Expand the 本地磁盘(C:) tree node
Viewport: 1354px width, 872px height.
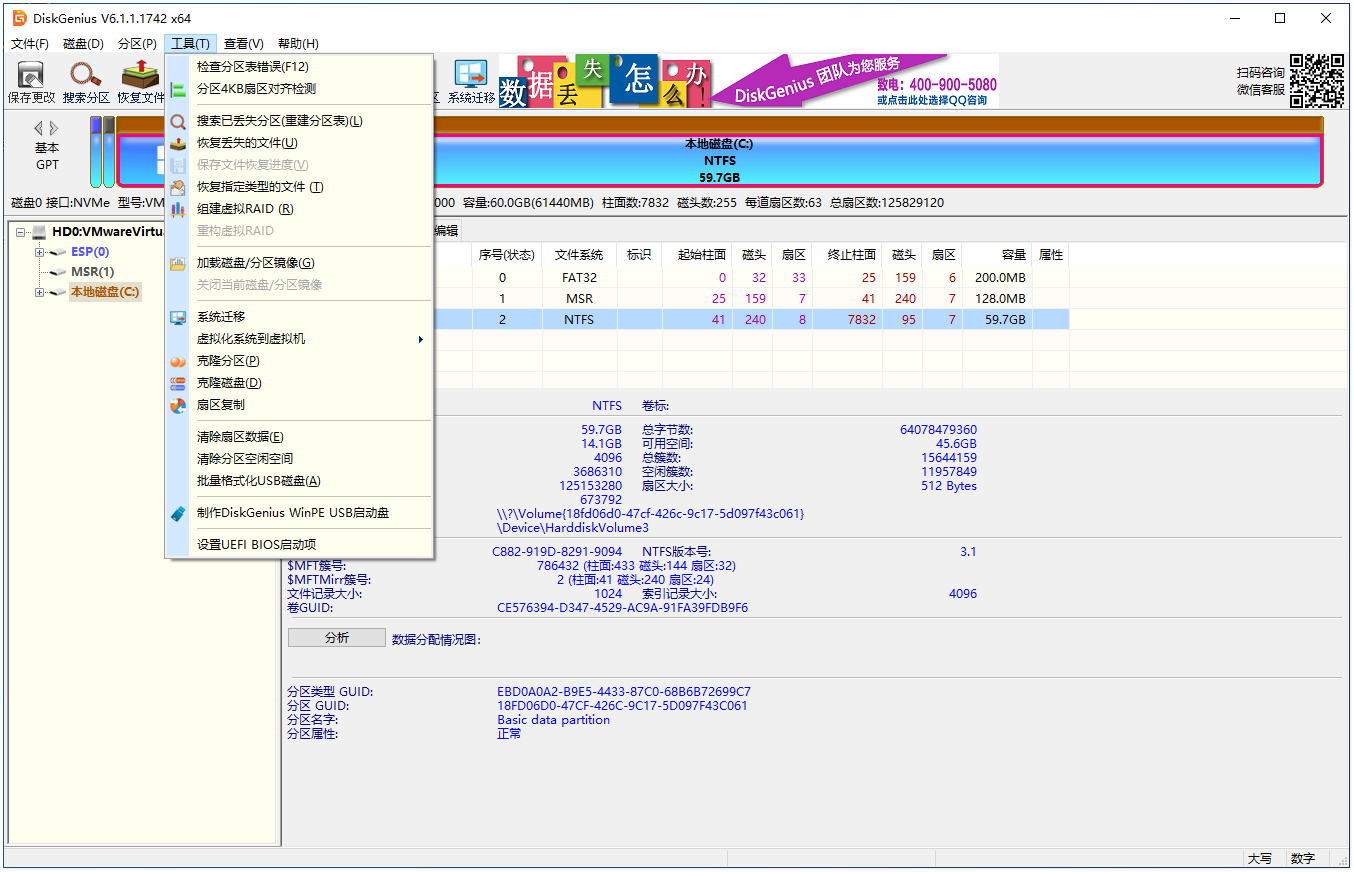(41, 292)
